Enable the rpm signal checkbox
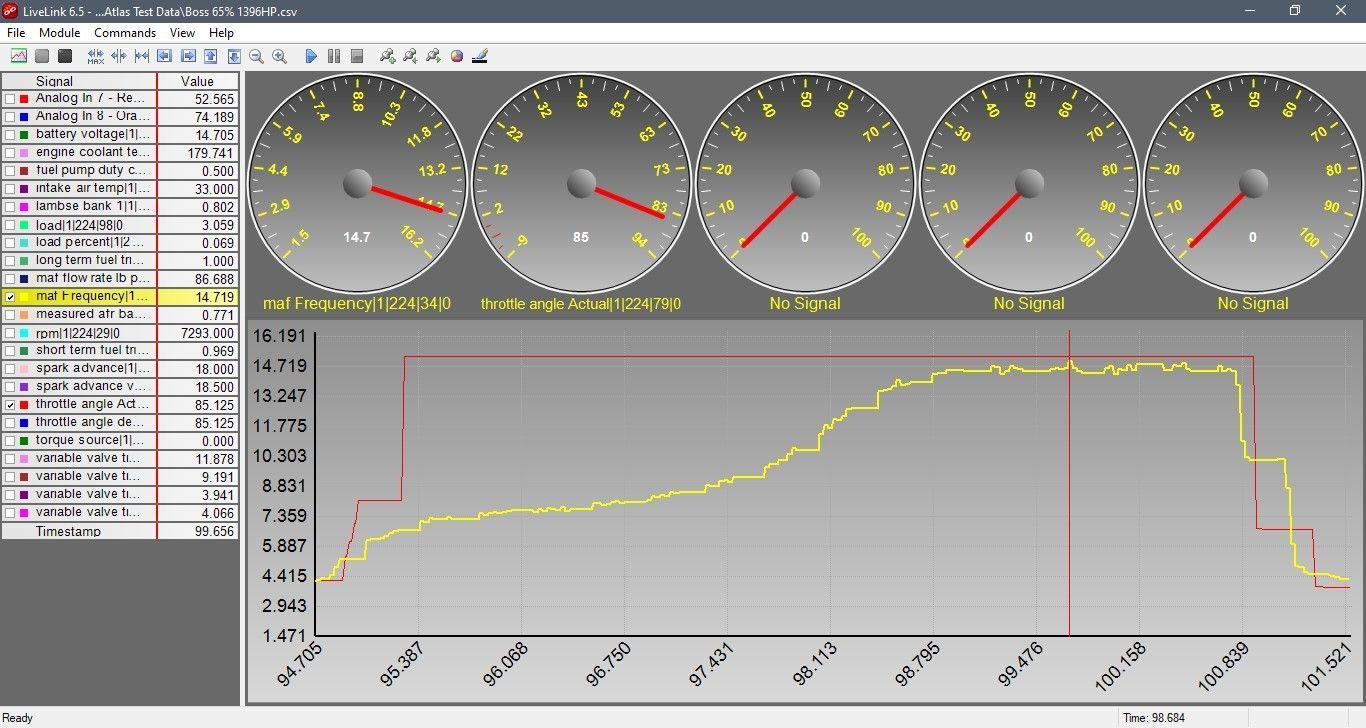Viewport: 1366px width, 728px height. (10, 333)
